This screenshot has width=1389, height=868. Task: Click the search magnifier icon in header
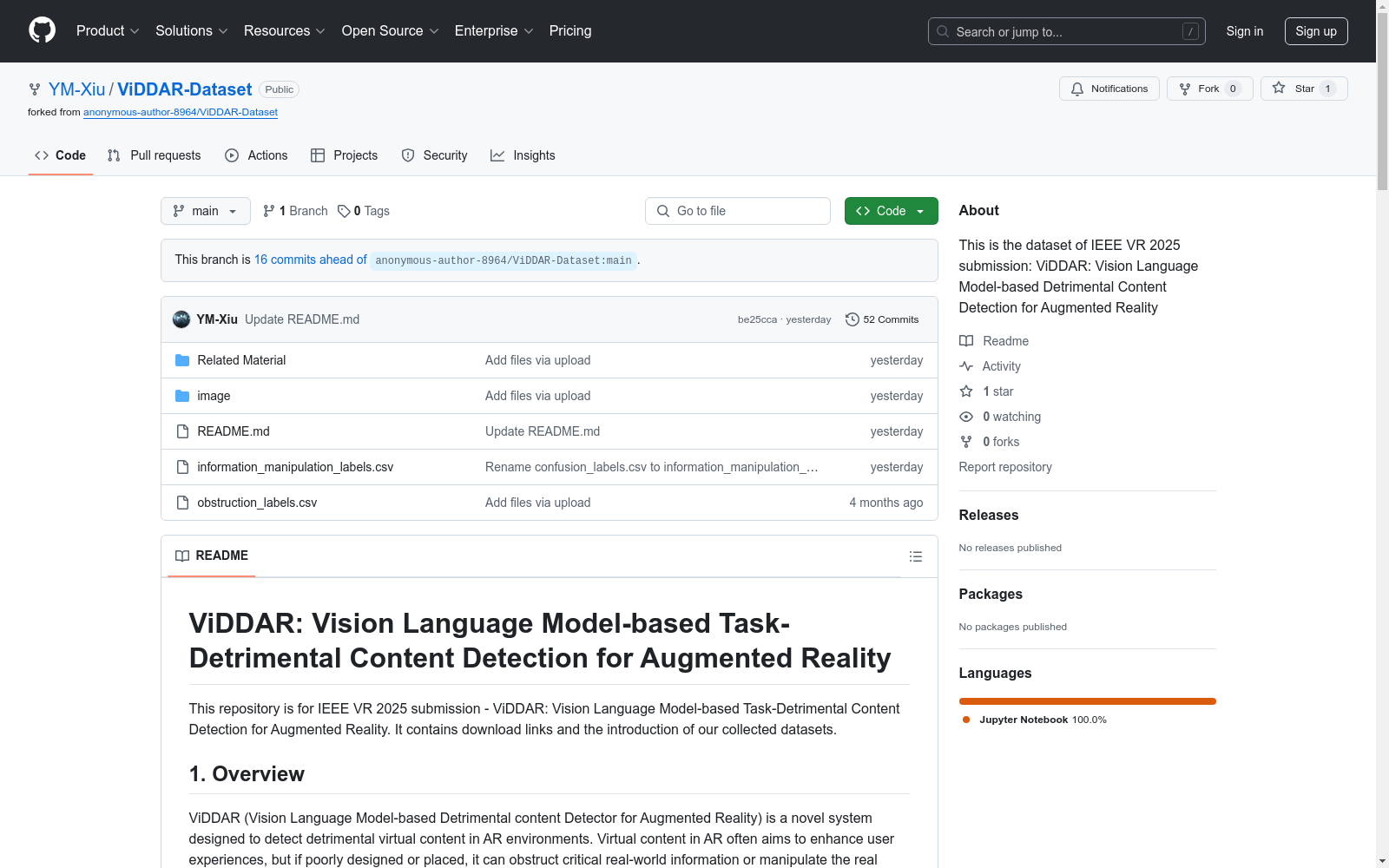click(943, 31)
